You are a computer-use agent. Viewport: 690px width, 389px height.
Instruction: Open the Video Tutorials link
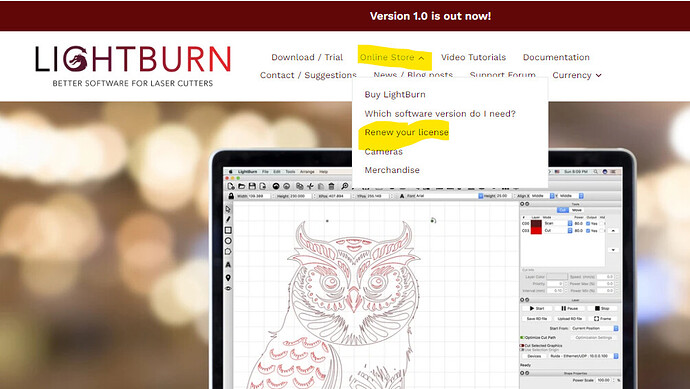[x=473, y=57]
